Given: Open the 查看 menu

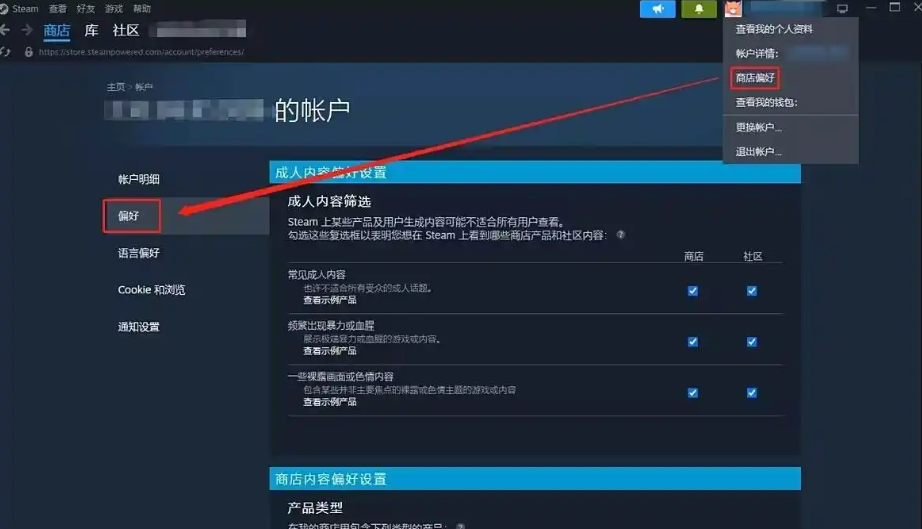Looking at the screenshot, I should 58,9.
